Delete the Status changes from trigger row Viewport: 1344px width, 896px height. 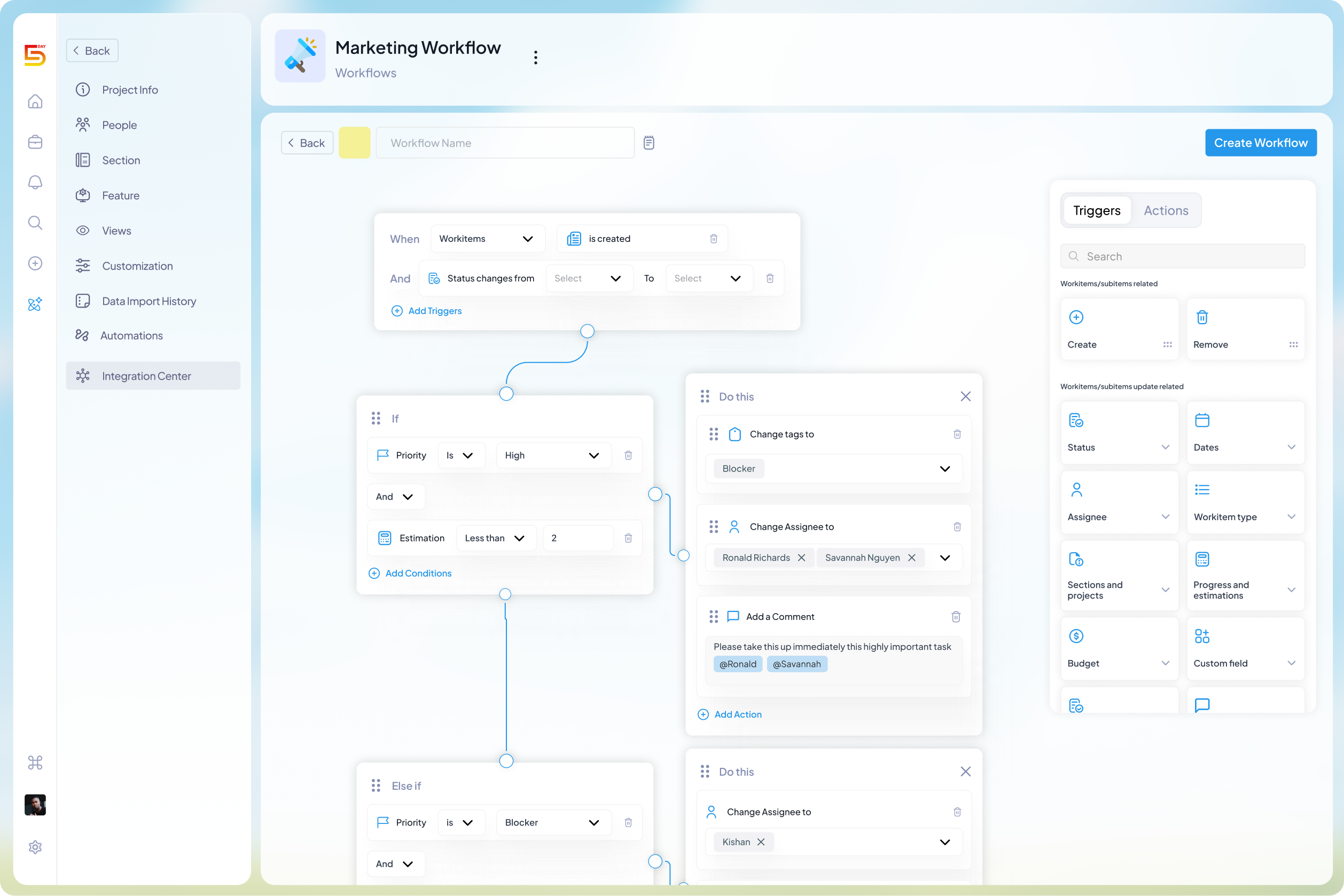point(769,278)
